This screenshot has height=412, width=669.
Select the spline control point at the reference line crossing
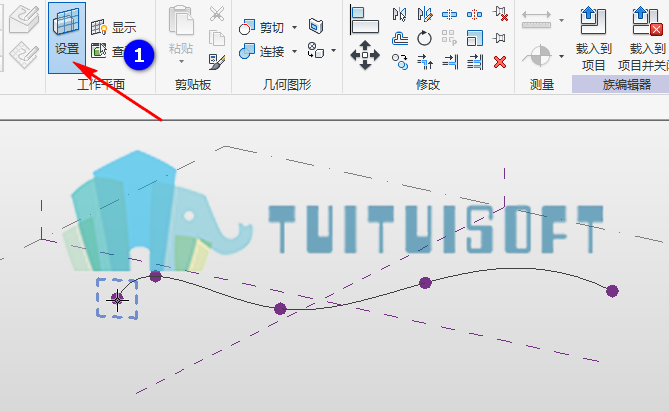coord(280,308)
